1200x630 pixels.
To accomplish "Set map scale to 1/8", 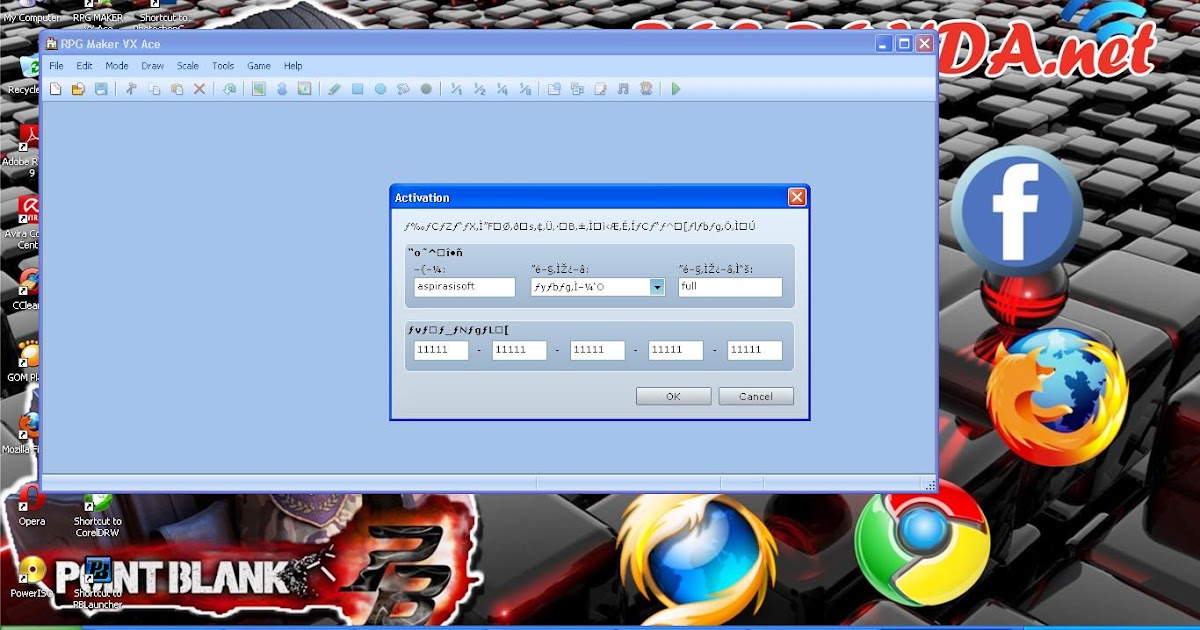I will (525, 89).
